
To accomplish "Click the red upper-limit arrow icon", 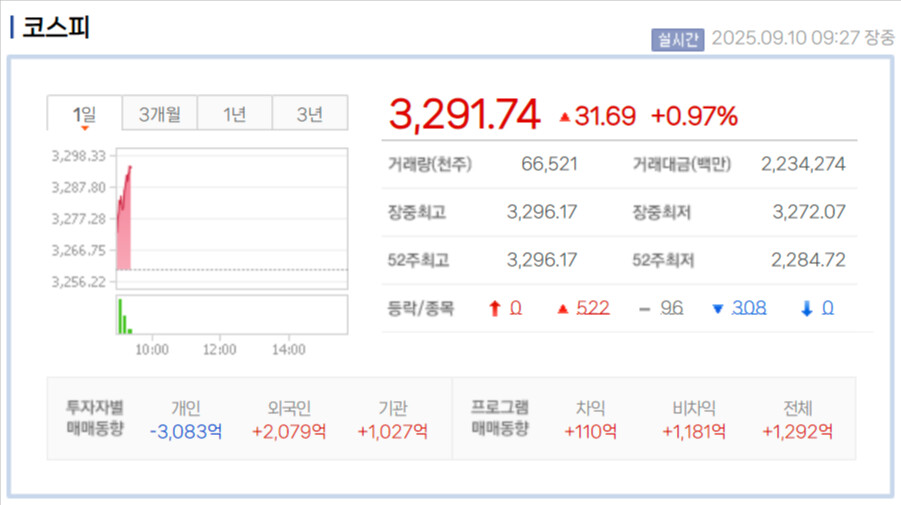I will click(495, 309).
